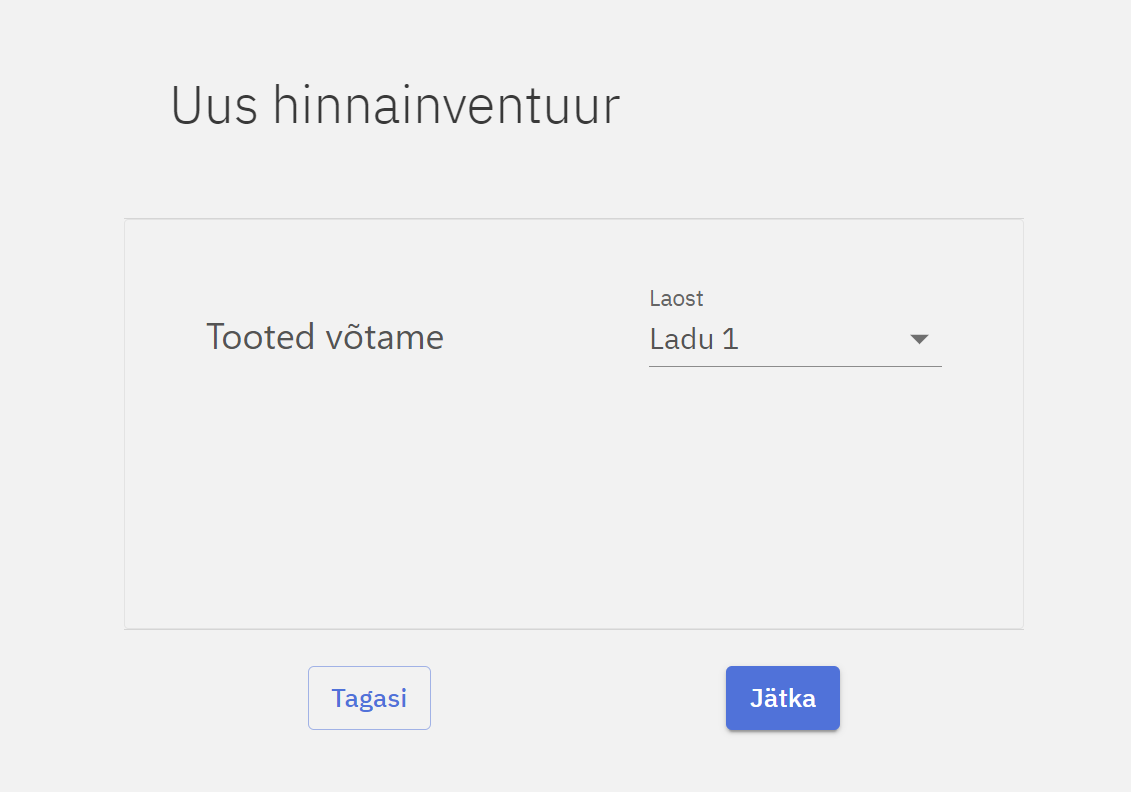Image resolution: width=1131 pixels, height=792 pixels.
Task: Go back using the outlined Tagasi button
Action: (369, 698)
